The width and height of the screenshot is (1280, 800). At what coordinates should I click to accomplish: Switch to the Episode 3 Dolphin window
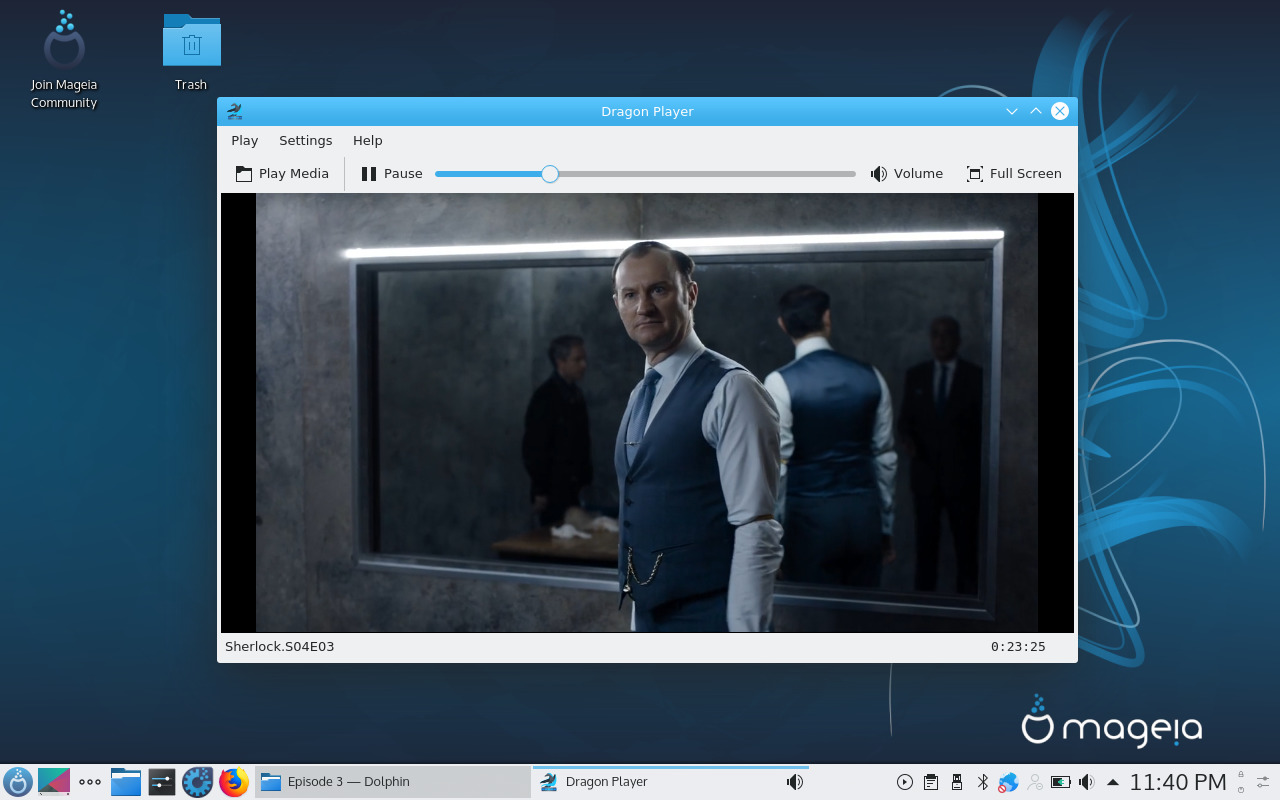[350, 782]
